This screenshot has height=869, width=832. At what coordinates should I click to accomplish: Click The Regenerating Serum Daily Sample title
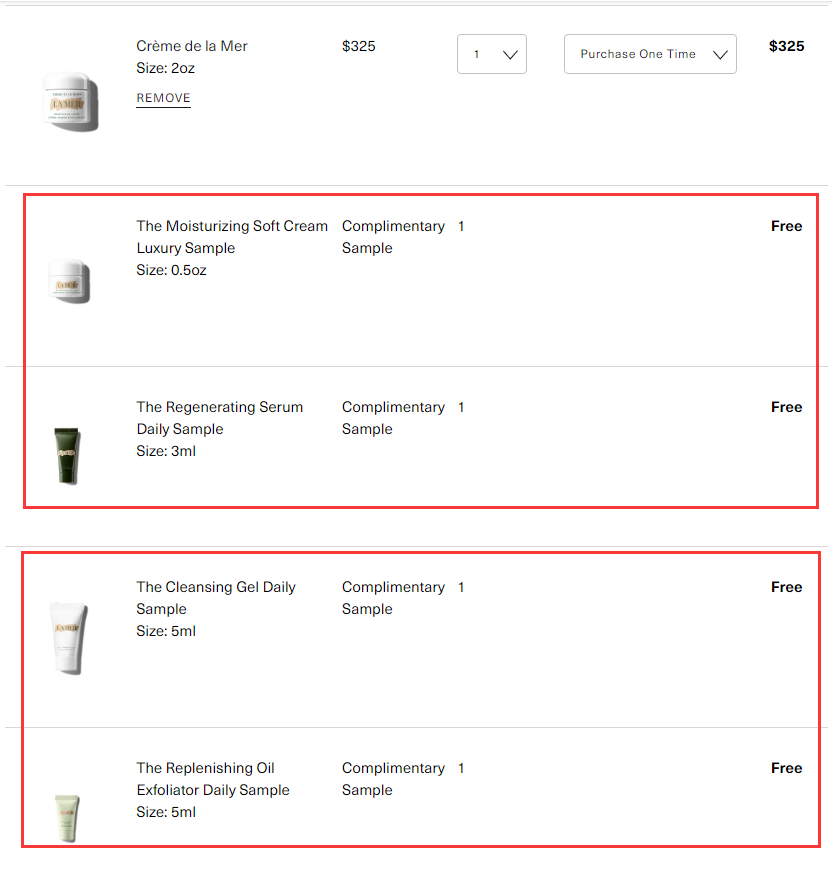219,418
